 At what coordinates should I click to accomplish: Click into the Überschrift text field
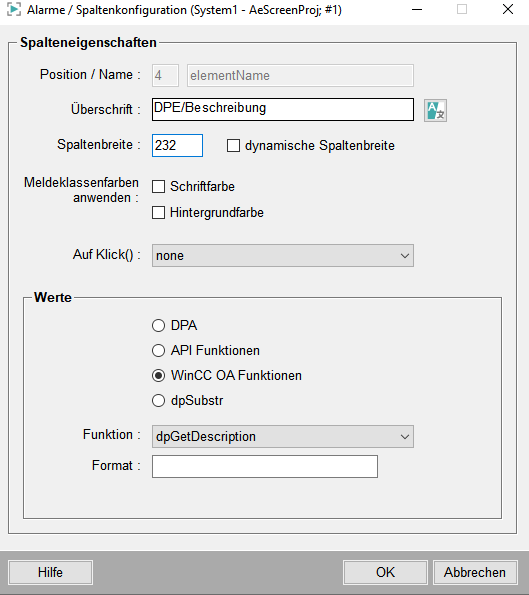[x=283, y=110]
